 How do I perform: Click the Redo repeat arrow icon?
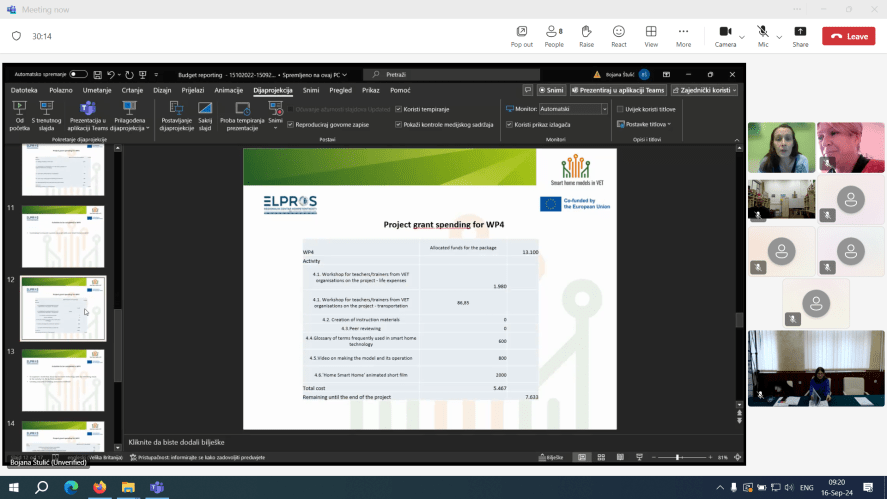click(x=129, y=75)
